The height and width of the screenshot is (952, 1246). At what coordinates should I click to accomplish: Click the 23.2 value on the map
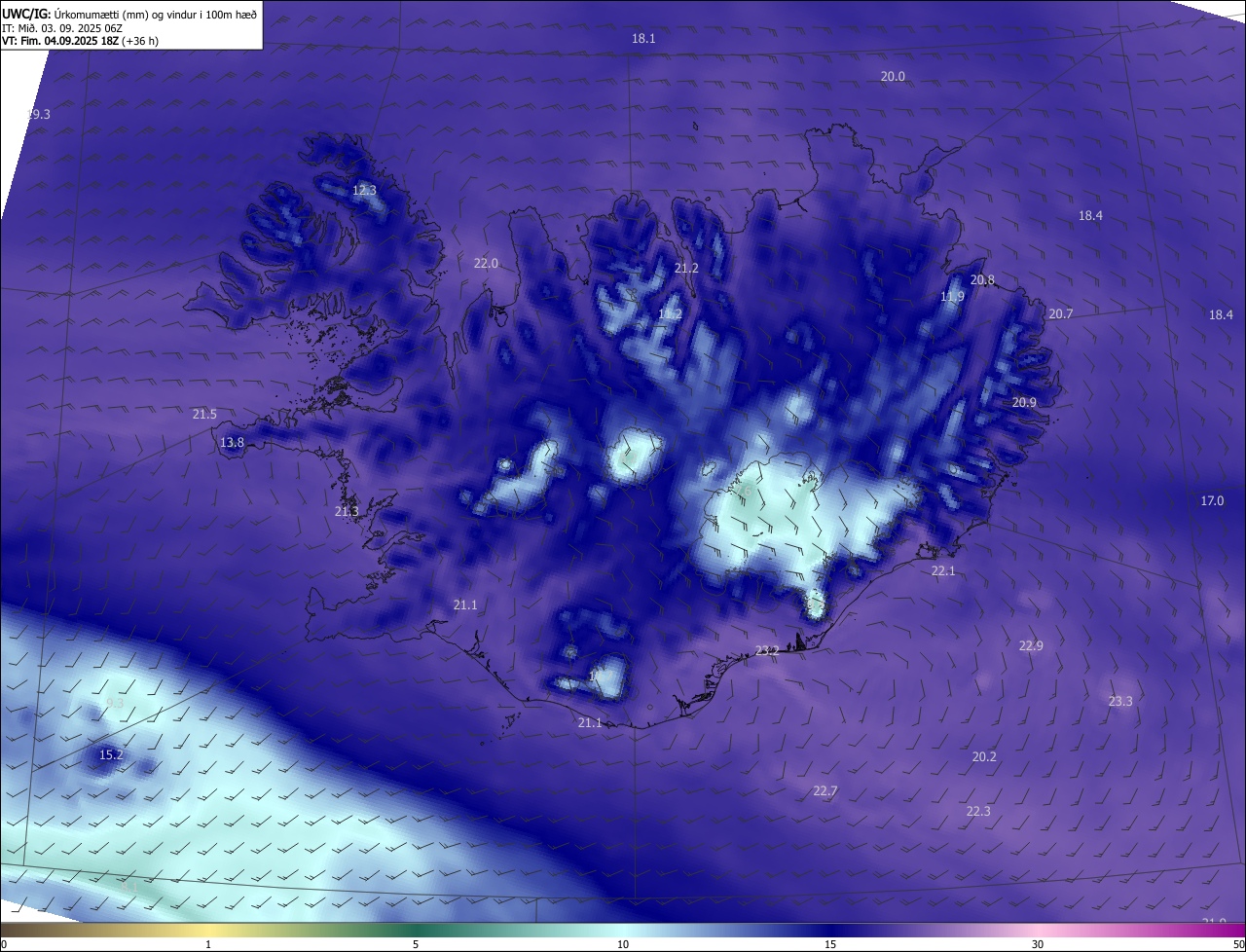(x=767, y=651)
